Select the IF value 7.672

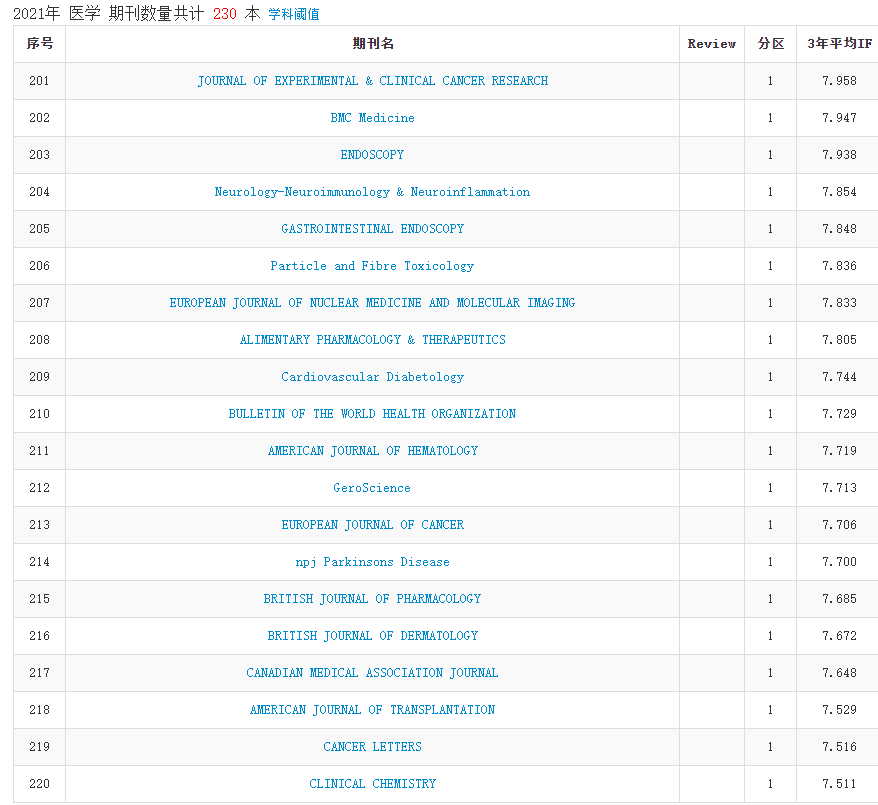pos(839,635)
